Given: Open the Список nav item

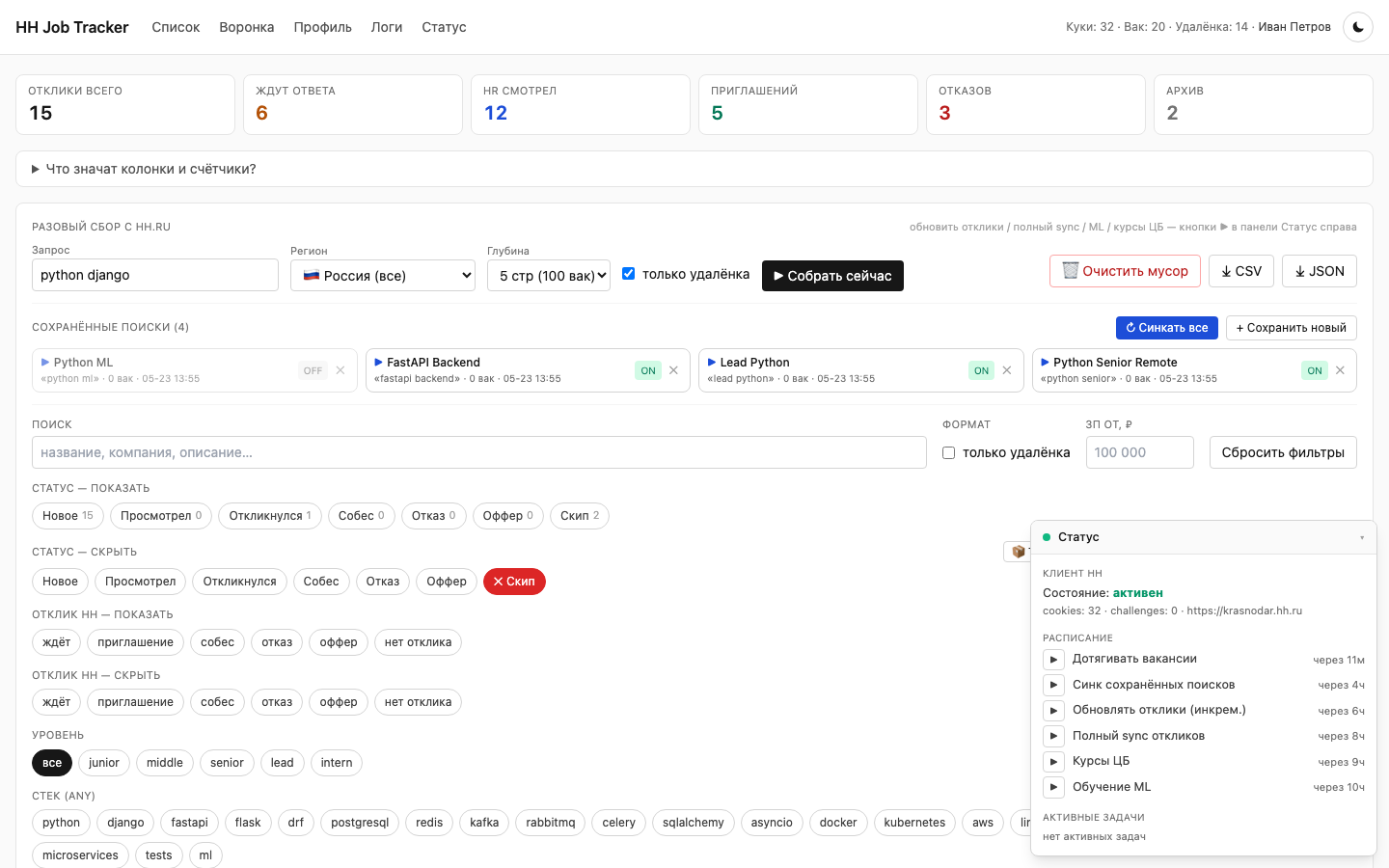Looking at the screenshot, I should point(176,27).
